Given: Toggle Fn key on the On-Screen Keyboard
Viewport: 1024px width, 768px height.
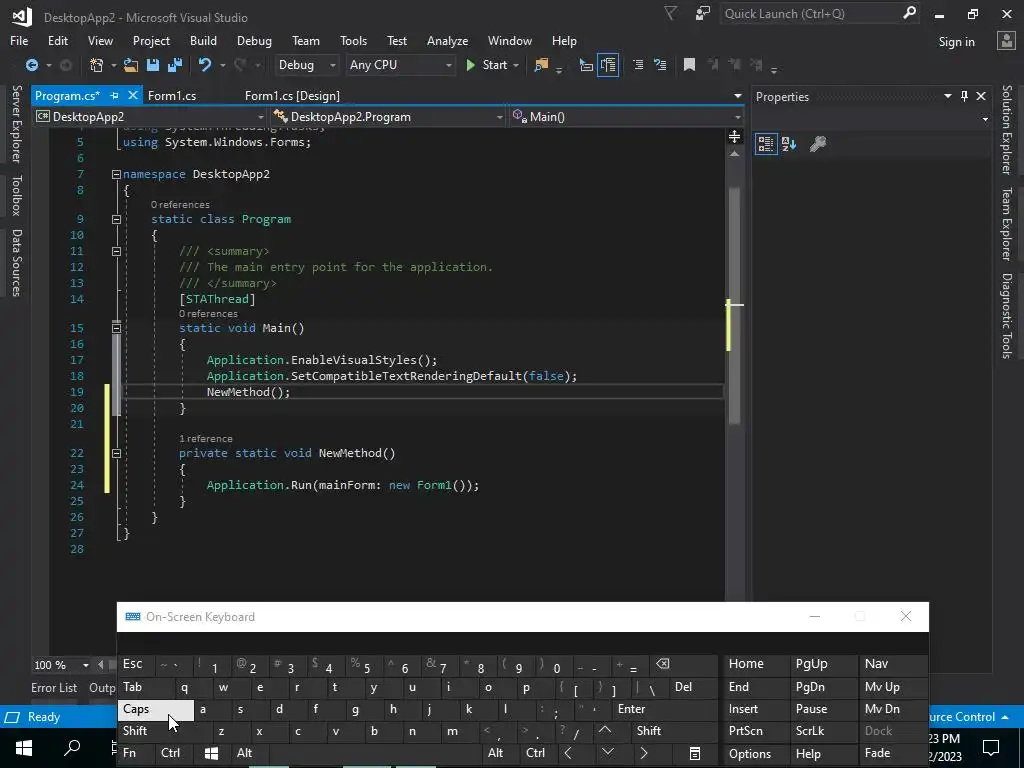Looking at the screenshot, I should coord(135,754).
